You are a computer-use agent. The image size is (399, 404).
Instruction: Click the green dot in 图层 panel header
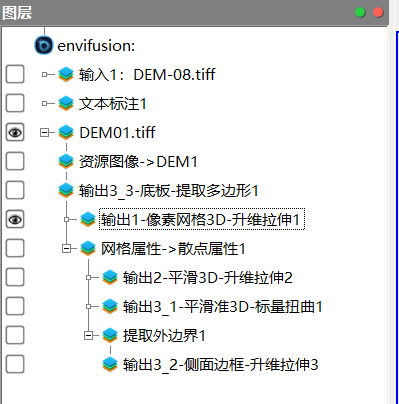tap(360, 12)
